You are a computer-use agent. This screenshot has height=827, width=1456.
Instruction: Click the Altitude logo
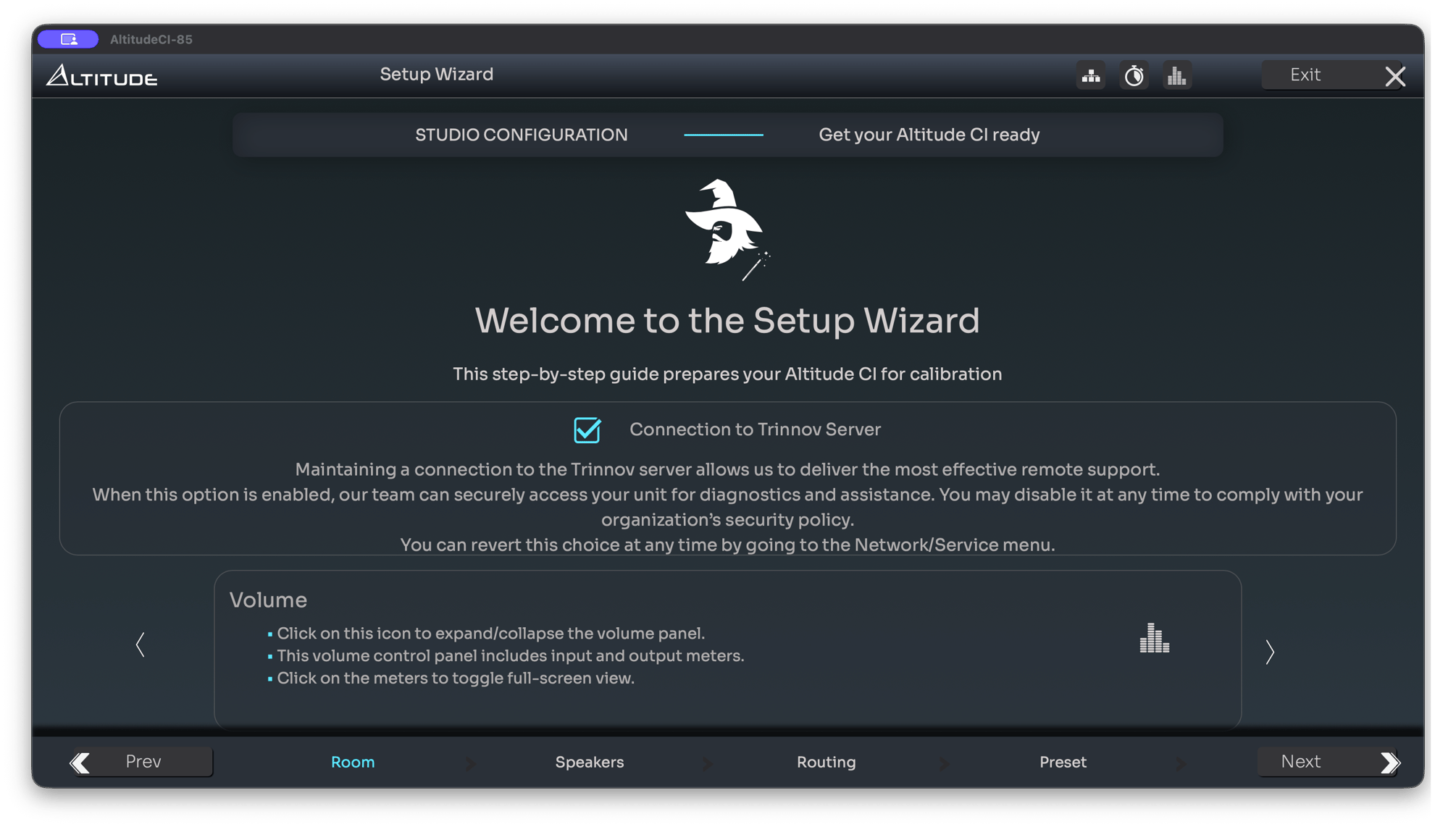click(101, 75)
